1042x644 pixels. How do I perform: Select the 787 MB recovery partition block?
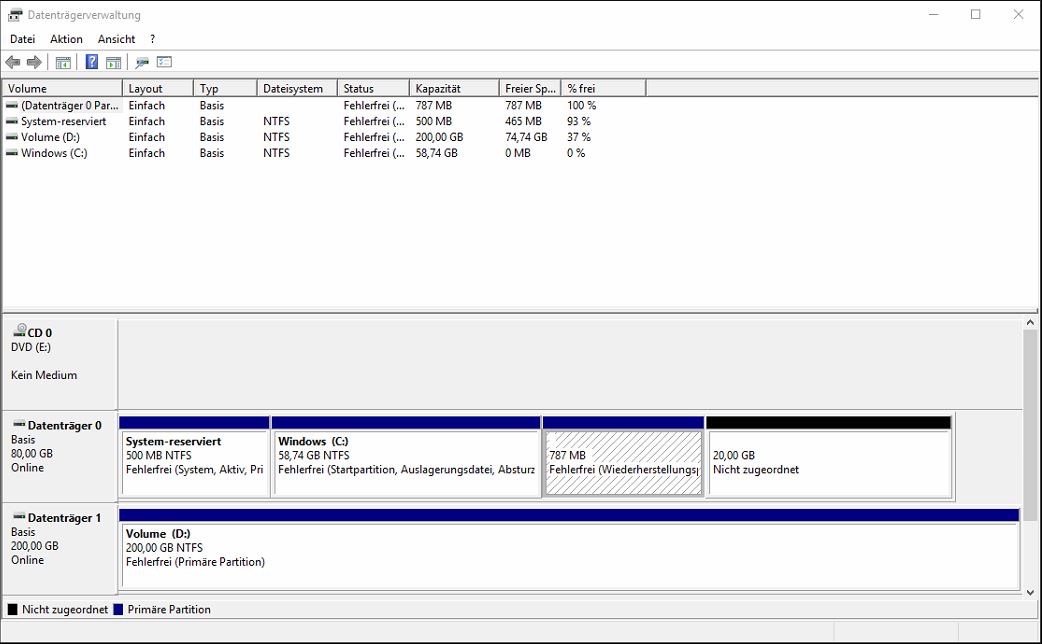click(x=622, y=463)
